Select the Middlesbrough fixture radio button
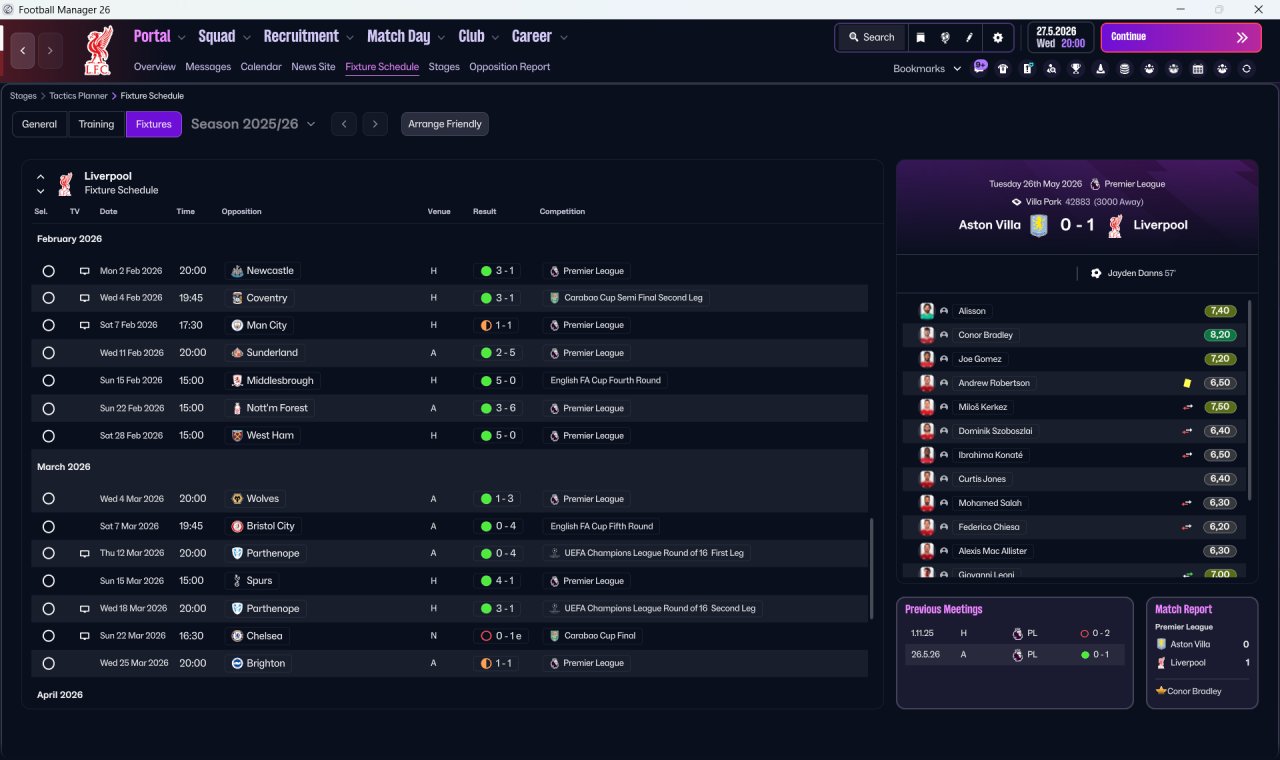1280x760 pixels. coord(48,381)
